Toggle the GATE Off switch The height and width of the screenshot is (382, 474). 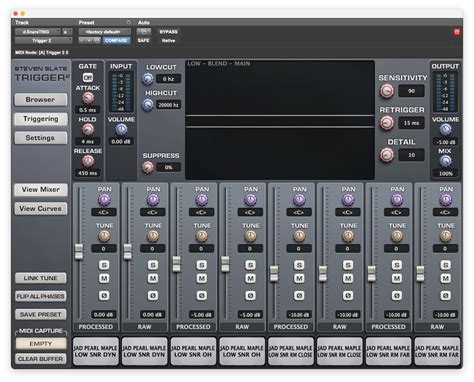(88, 77)
